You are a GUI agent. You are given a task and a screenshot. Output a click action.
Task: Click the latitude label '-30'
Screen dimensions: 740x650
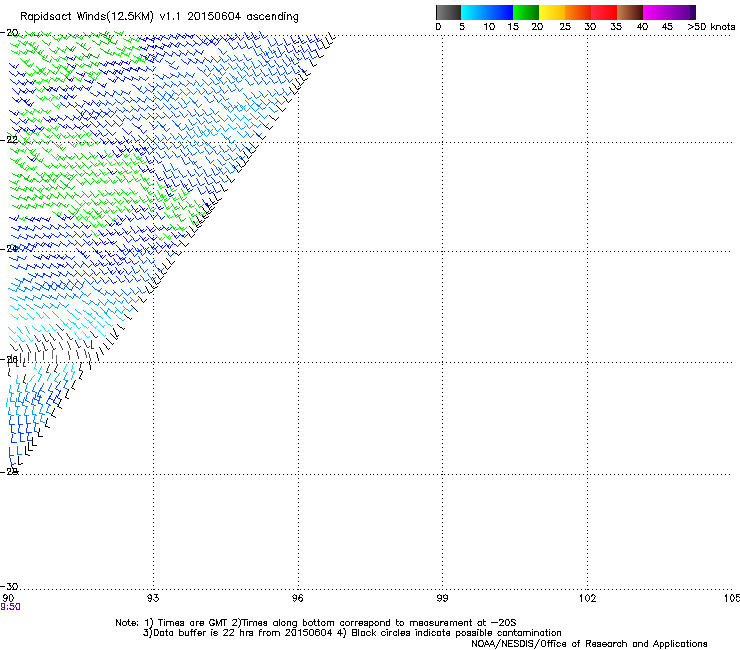click(x=9, y=586)
